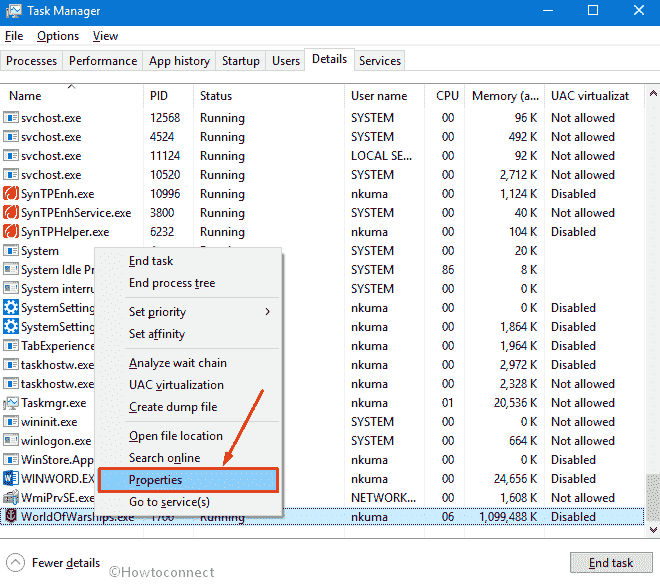Screen dimensions: 660x587
Task: Click the taskhostw.exe icon using 2,972 K
Action: click(11, 364)
